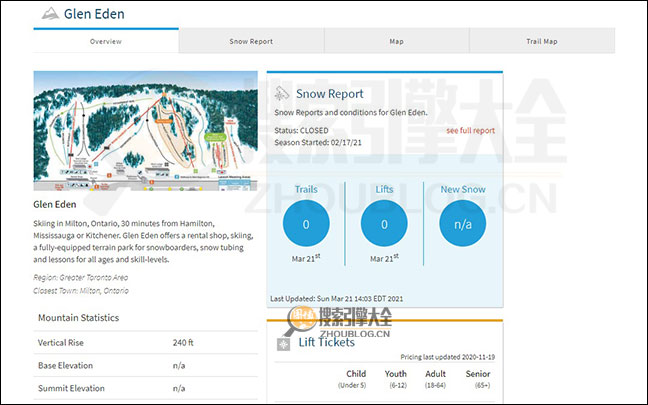Open the Snow Report tab

tap(251, 41)
